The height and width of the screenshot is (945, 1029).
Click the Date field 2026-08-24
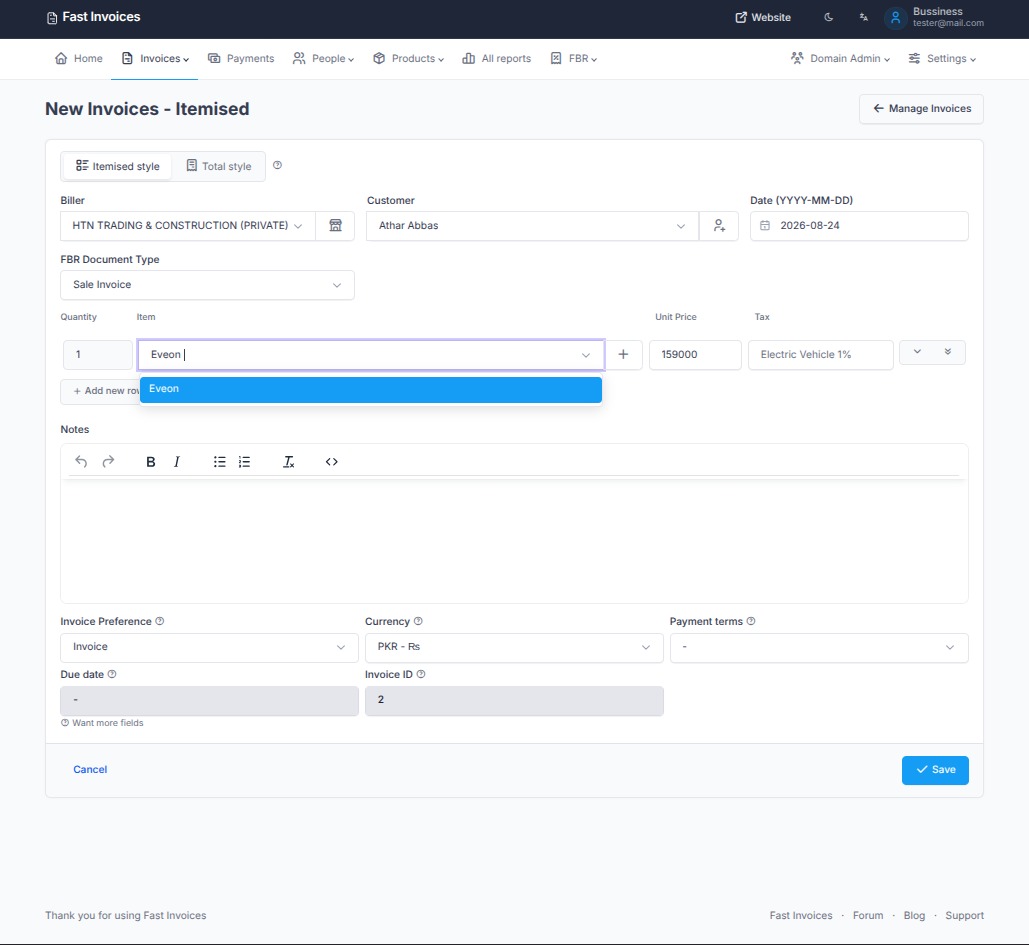click(859, 226)
